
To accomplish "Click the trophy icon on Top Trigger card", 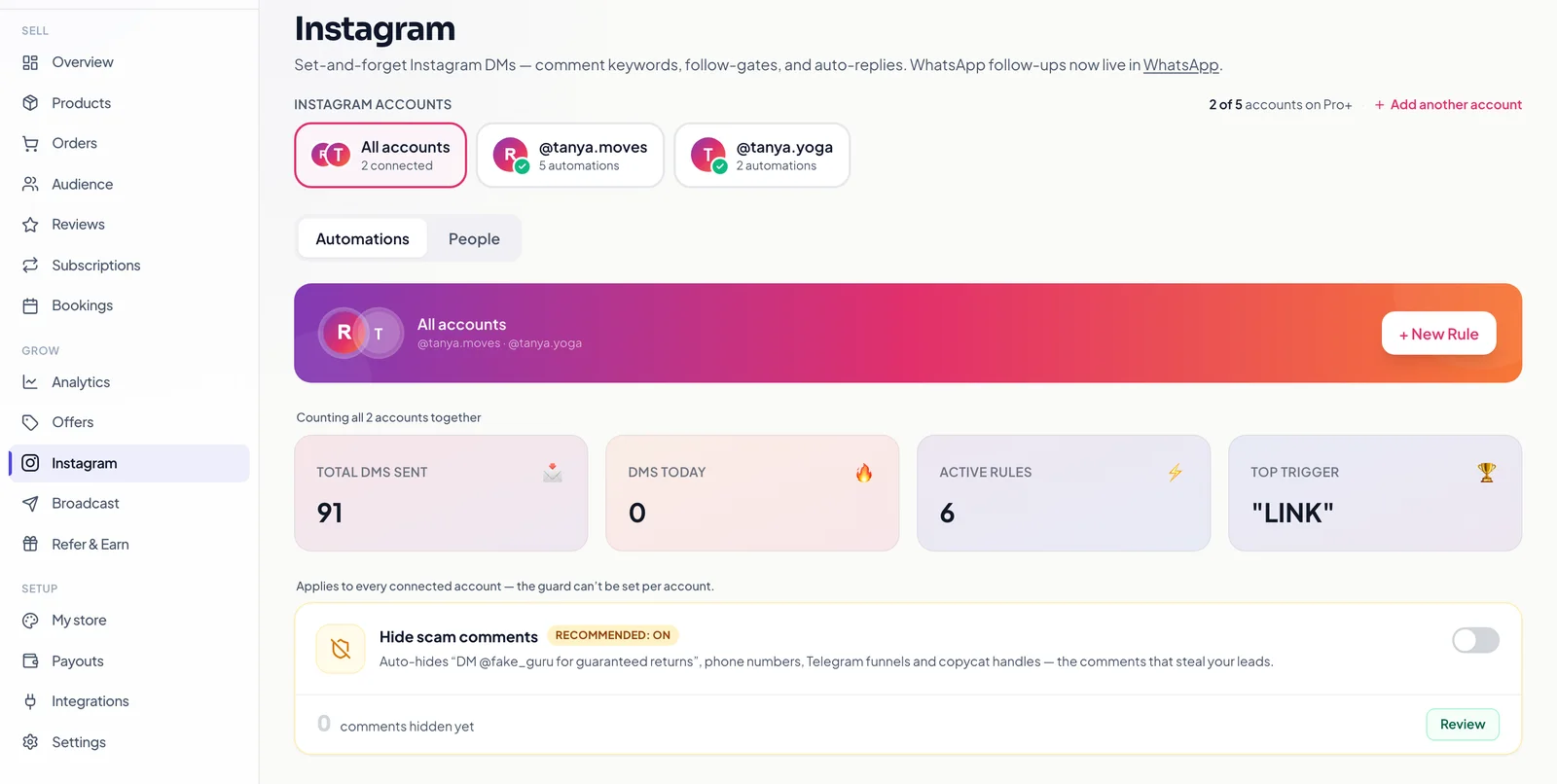I will tap(1486, 473).
